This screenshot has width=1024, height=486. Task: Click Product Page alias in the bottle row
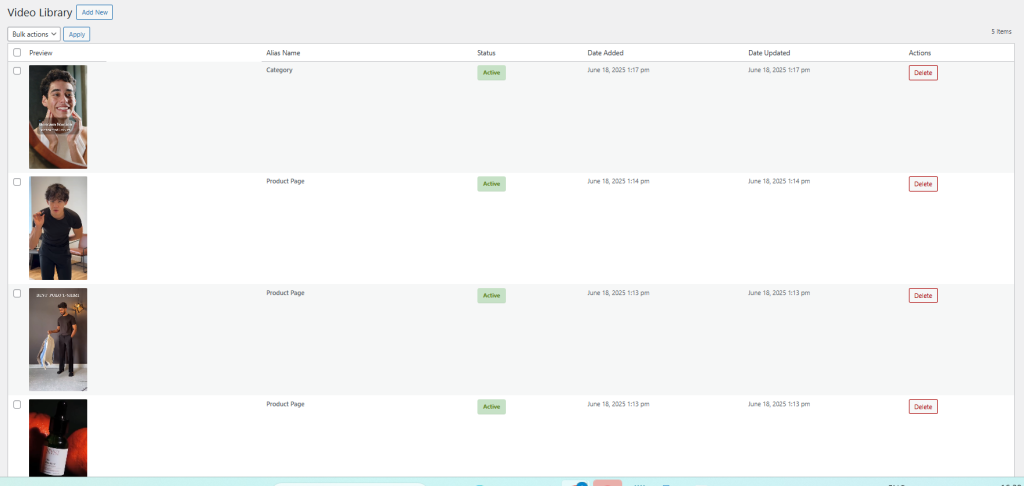pyautogui.click(x=285, y=404)
